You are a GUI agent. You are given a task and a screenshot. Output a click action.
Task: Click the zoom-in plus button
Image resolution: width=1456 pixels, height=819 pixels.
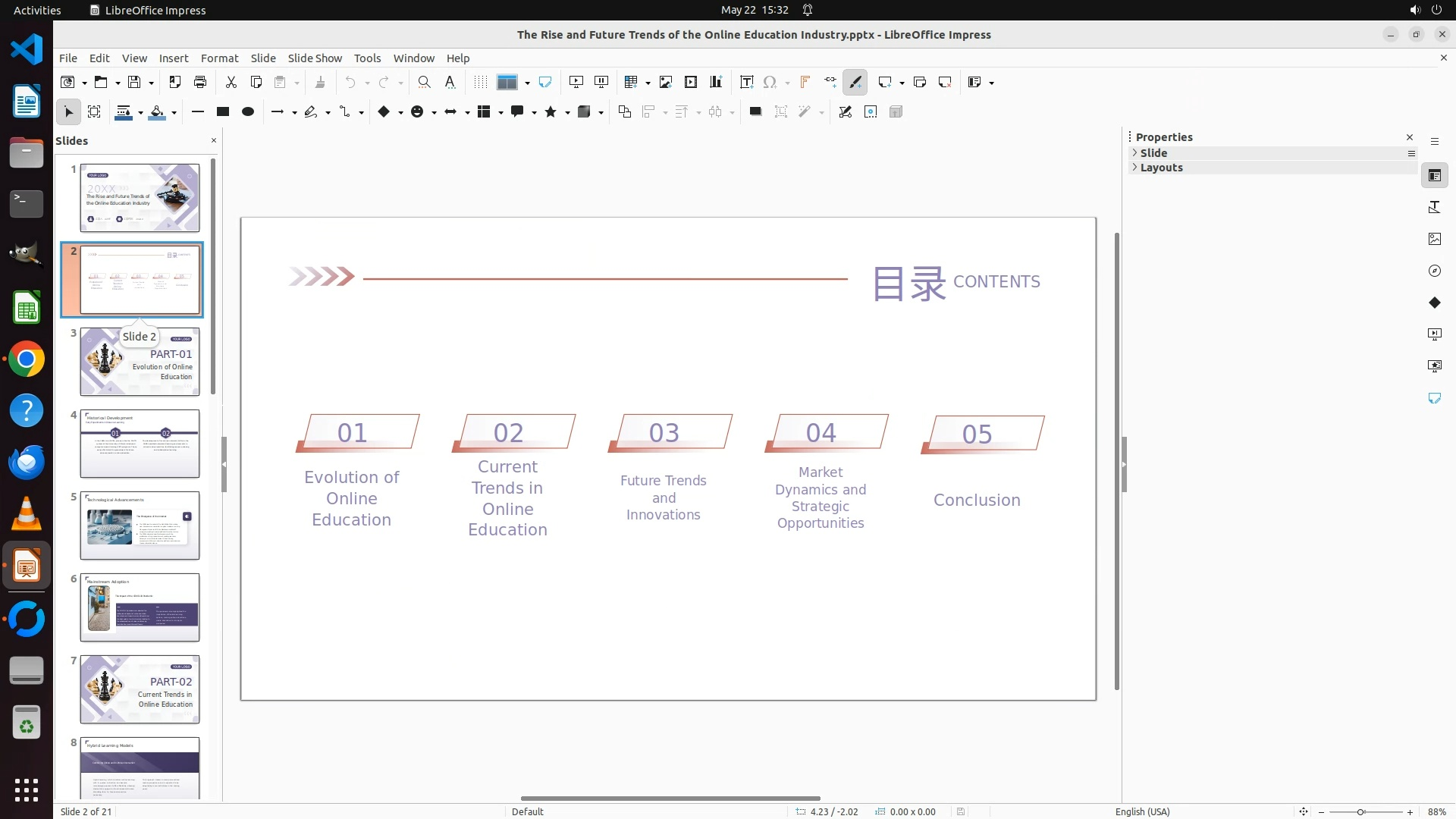(x=1410, y=811)
